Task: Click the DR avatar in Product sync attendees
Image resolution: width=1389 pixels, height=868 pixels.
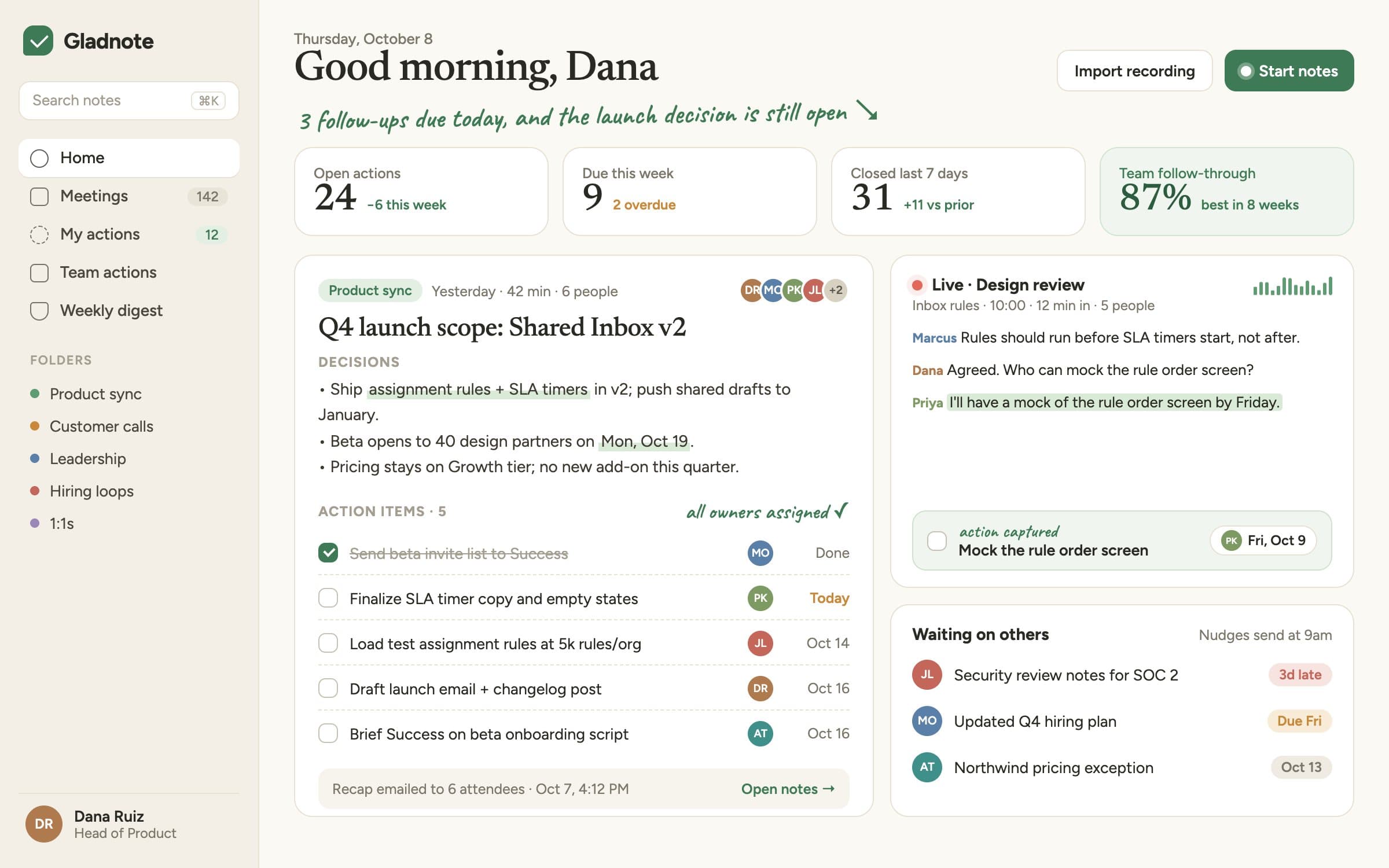Action: (x=751, y=290)
